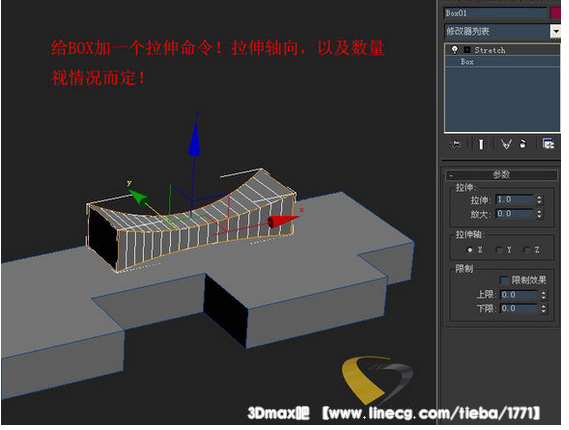Click the 放大 value field
Screen dimensions: 569x430
pyautogui.click(x=514, y=214)
